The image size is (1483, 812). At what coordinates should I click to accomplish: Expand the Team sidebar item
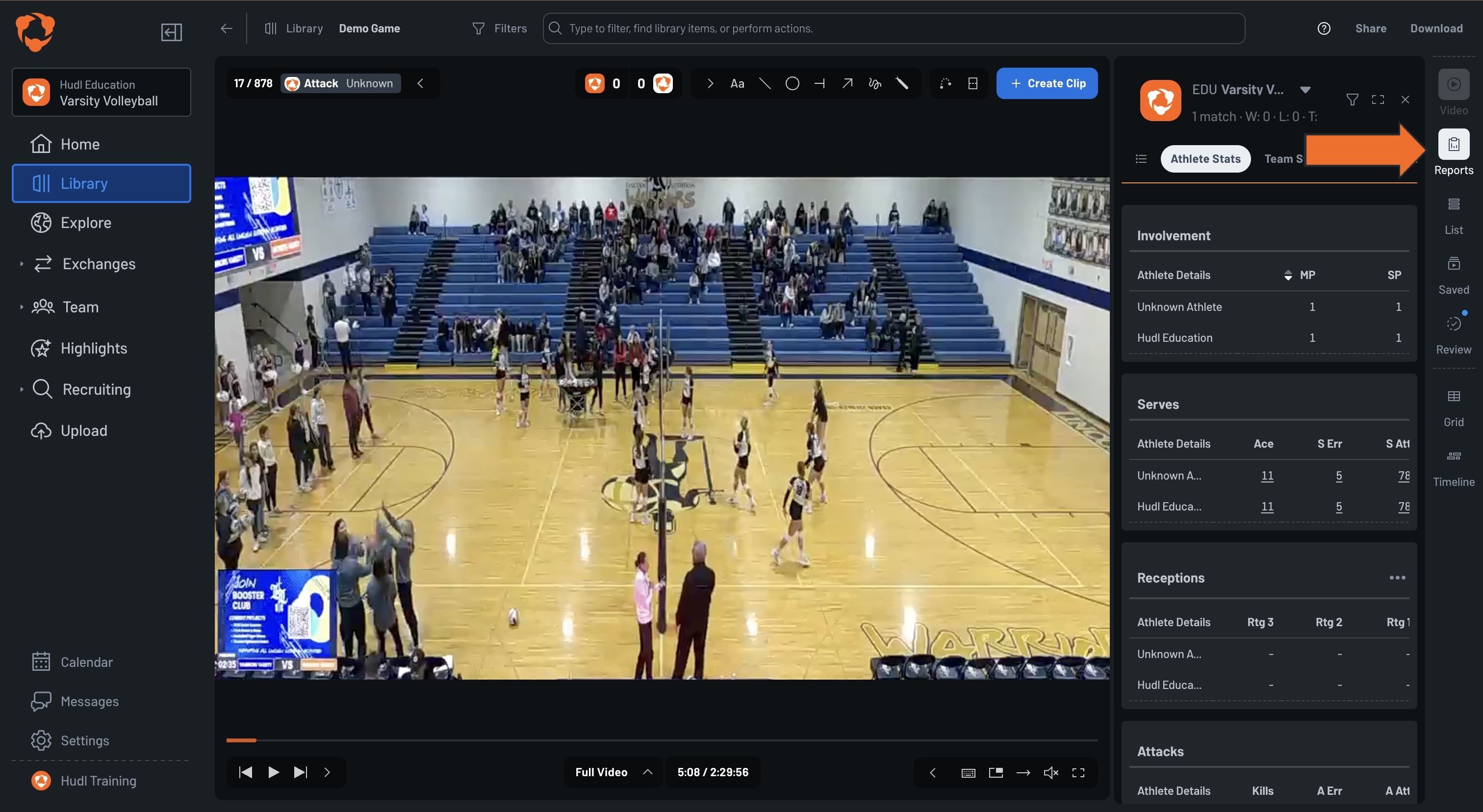[21, 307]
